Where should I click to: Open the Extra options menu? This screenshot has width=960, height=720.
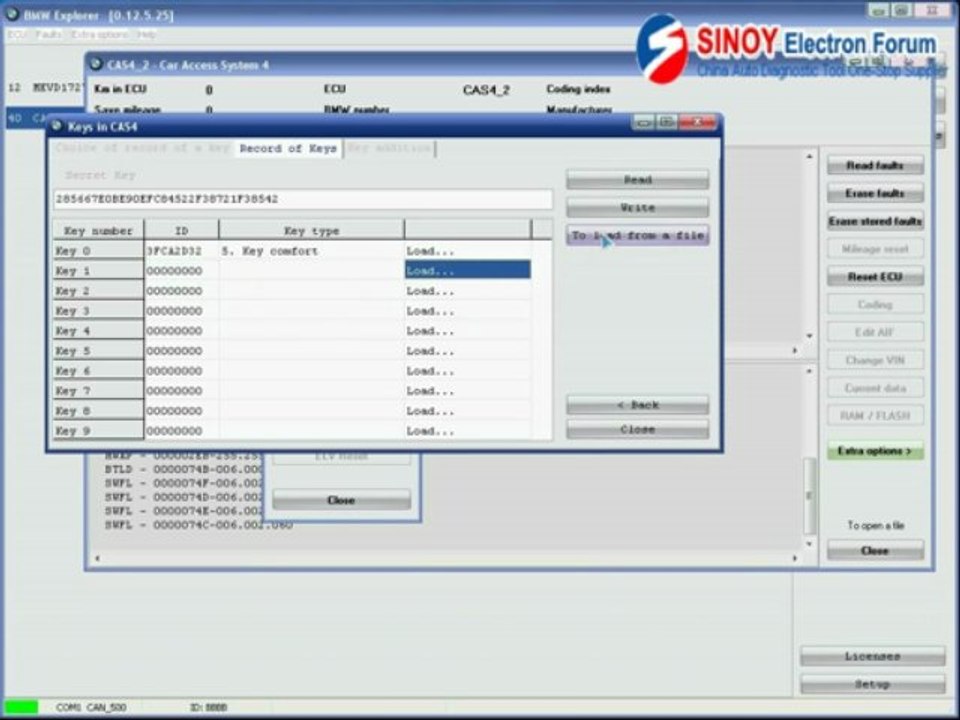tap(99, 35)
